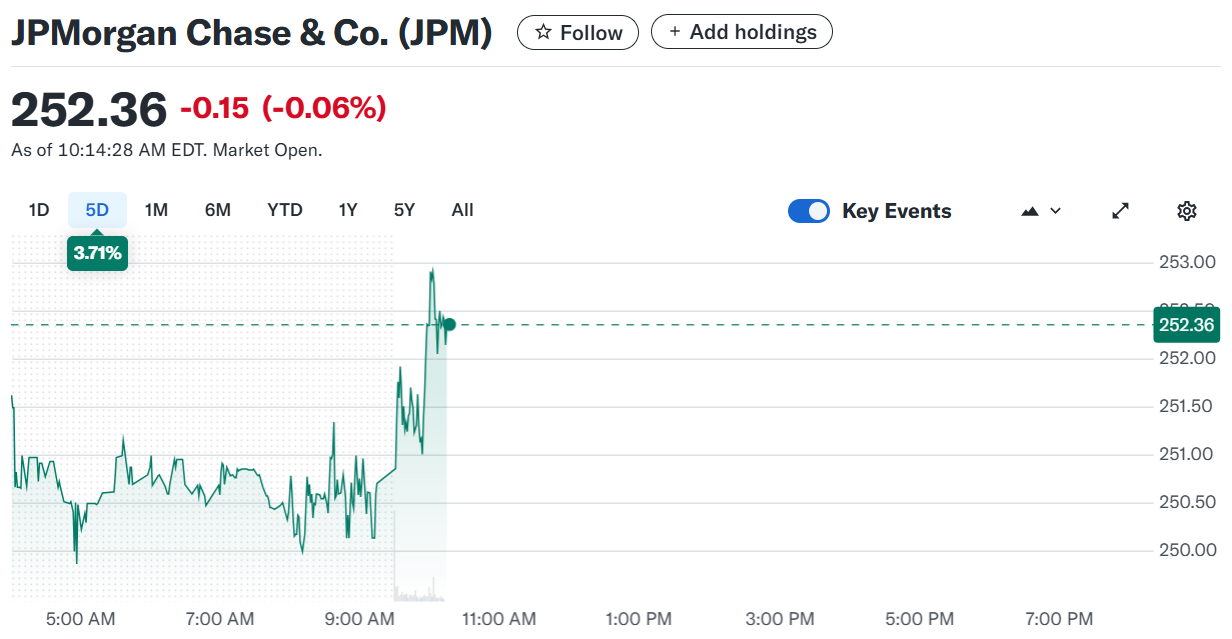The height and width of the screenshot is (639, 1232).
Task: Open the chart type dropdown chevron
Action: (x=1055, y=211)
